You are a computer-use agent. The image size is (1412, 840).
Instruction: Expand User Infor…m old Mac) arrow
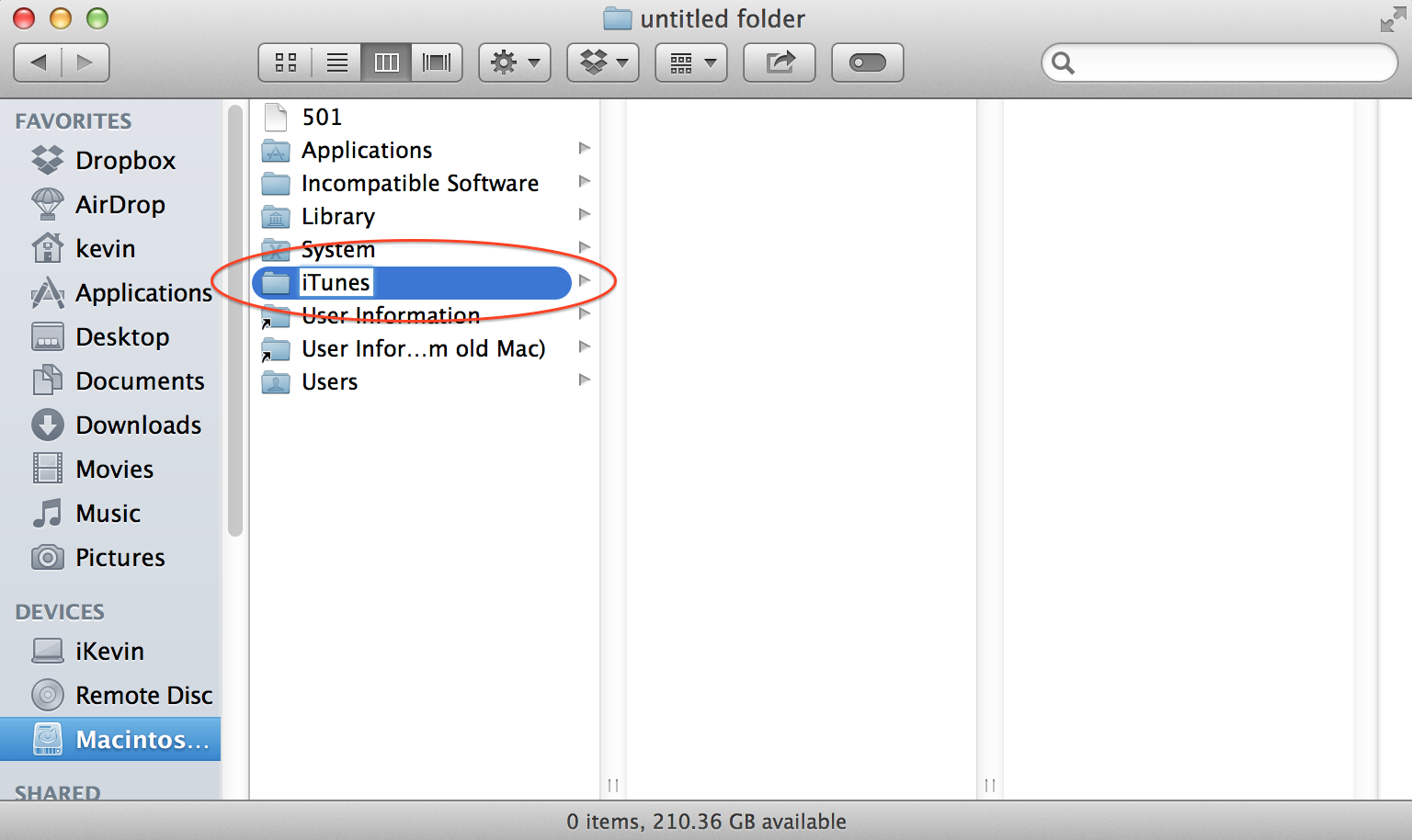584,346
